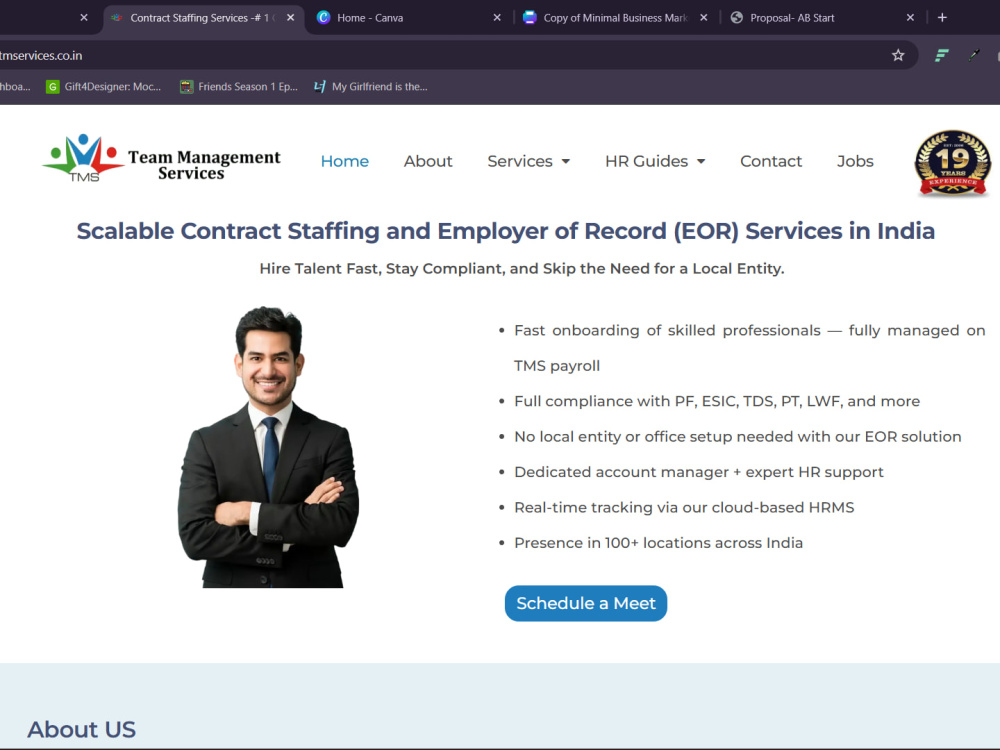Click the Full compliance with PF, ESIC text
Screen dimensions: 1000x750
tap(717, 401)
